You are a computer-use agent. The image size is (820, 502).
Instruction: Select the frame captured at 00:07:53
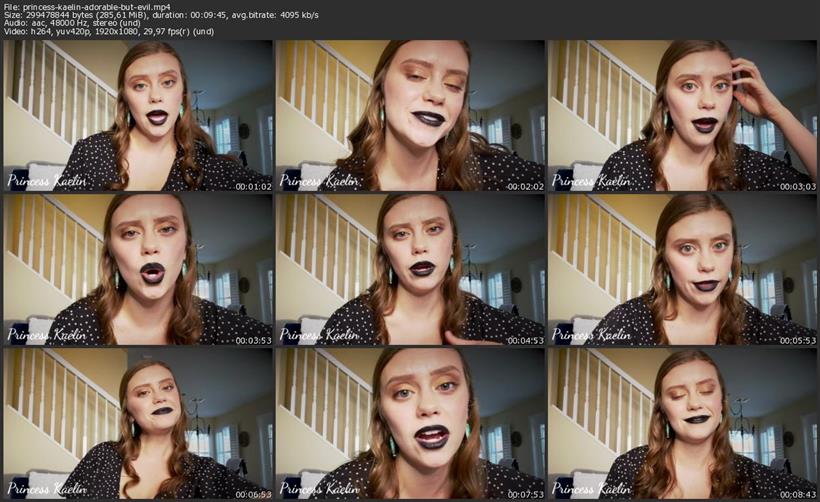[410, 423]
